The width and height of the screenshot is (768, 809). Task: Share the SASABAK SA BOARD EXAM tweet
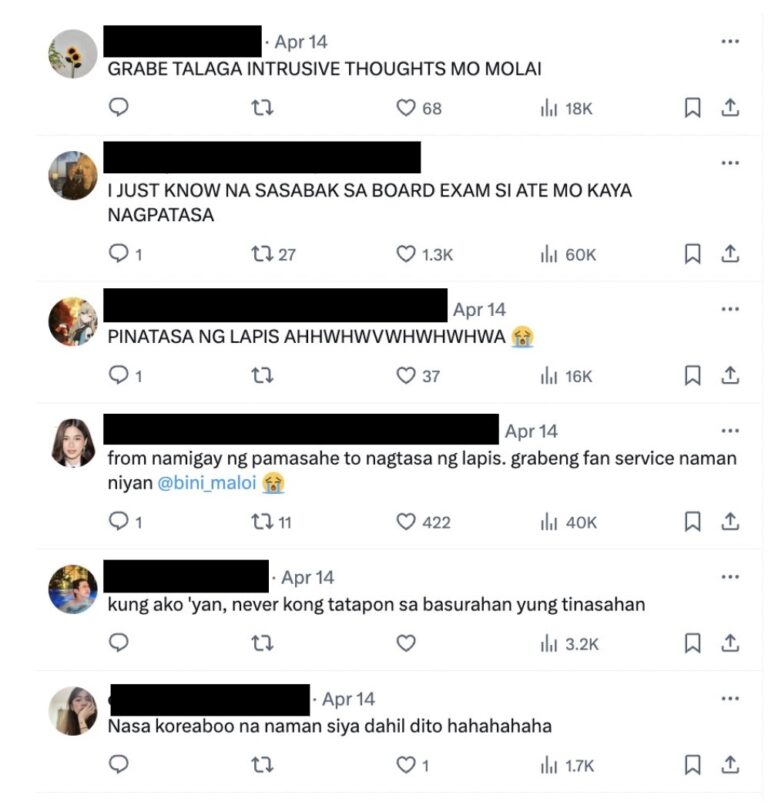pyautogui.click(x=730, y=254)
